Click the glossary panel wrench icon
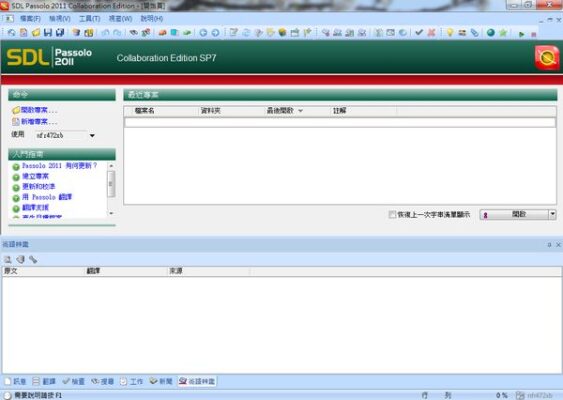 (x=33, y=259)
